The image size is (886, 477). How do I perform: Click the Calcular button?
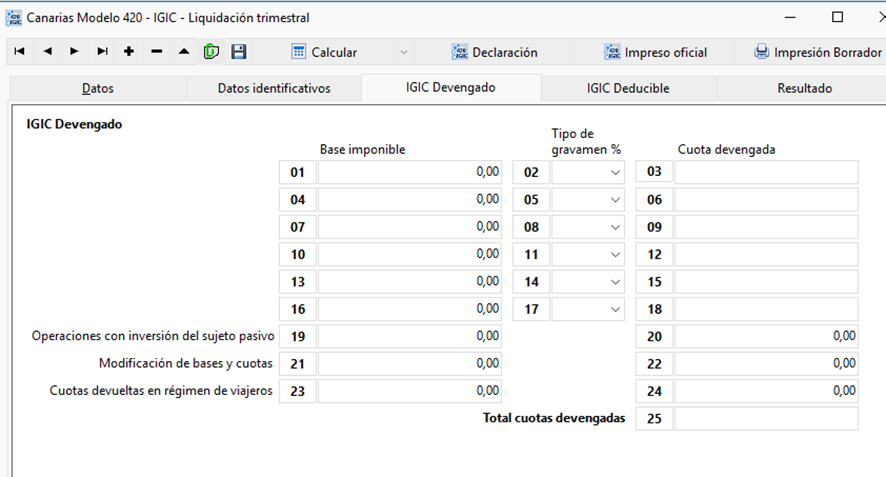pos(324,52)
